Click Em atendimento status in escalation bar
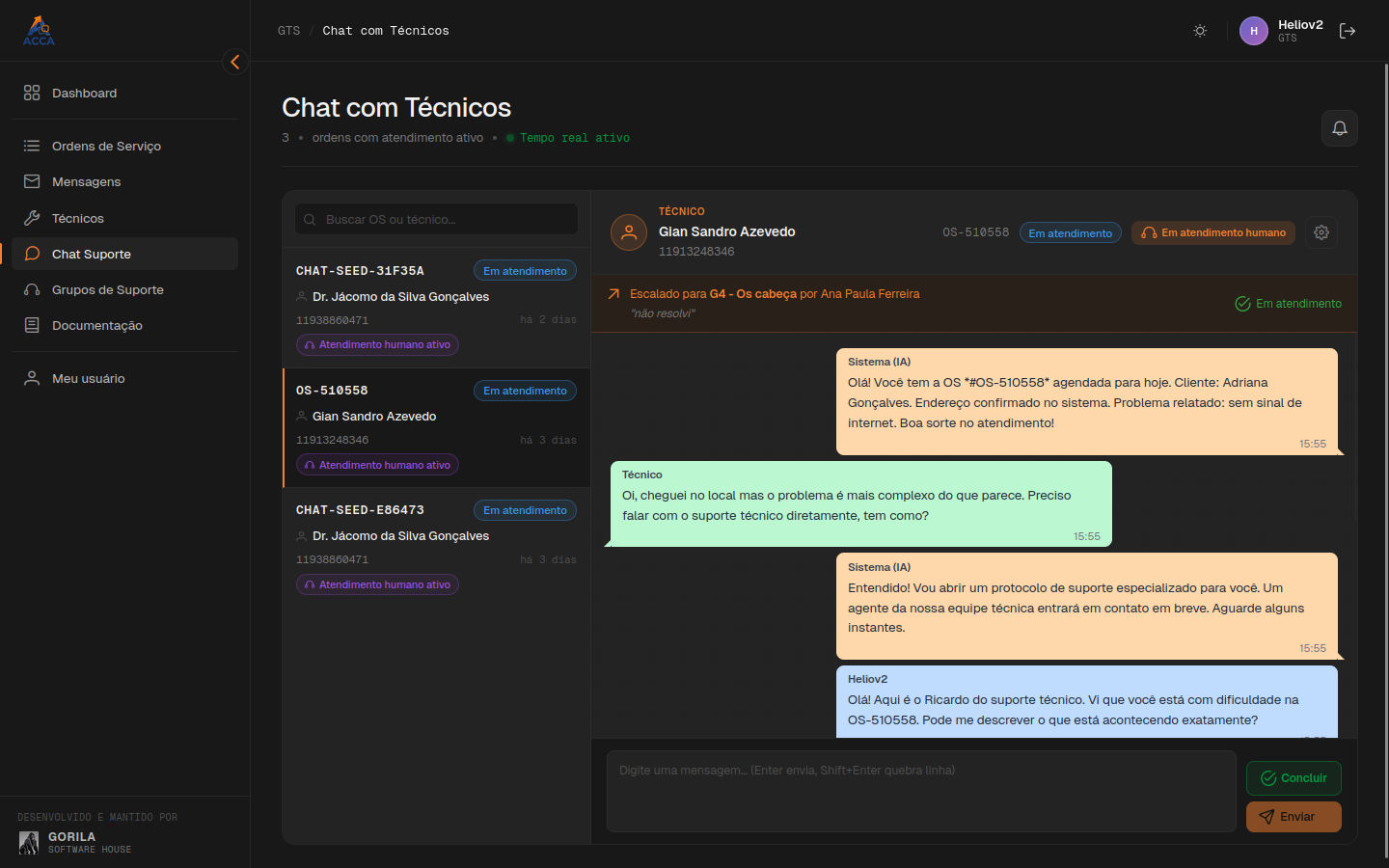 (1288, 304)
